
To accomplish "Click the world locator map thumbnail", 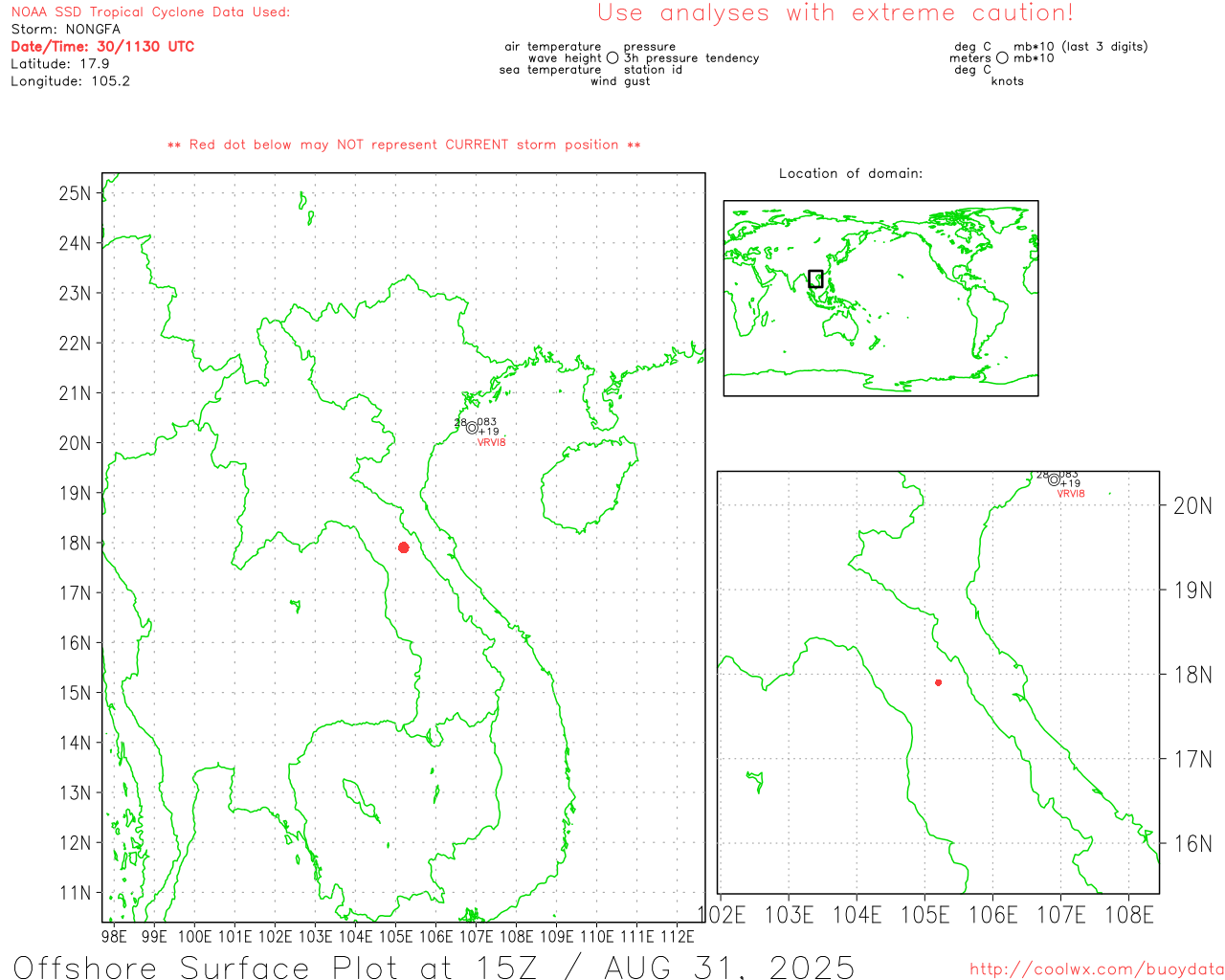I will click(x=880, y=299).
